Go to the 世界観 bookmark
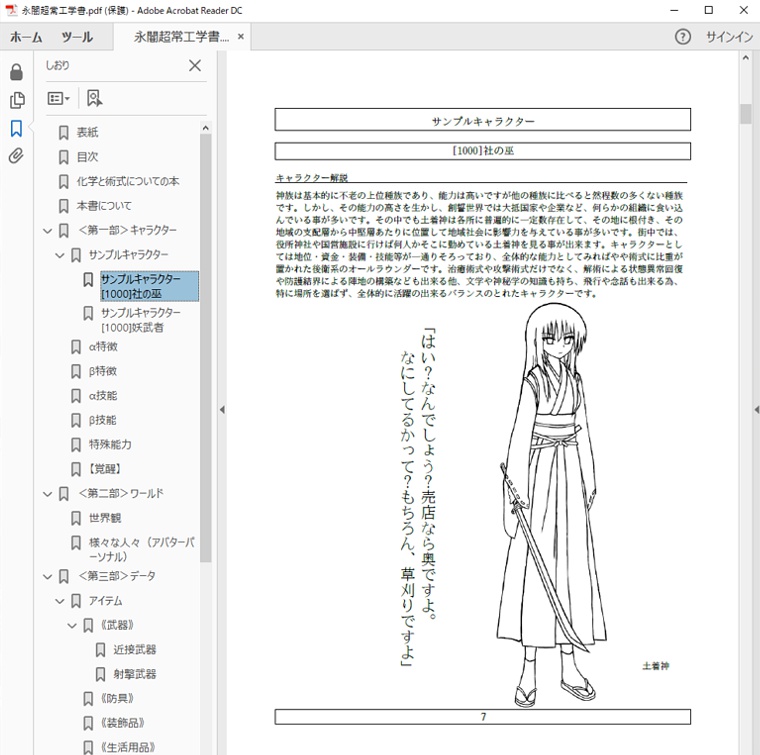The image size is (760, 755). click(105, 518)
